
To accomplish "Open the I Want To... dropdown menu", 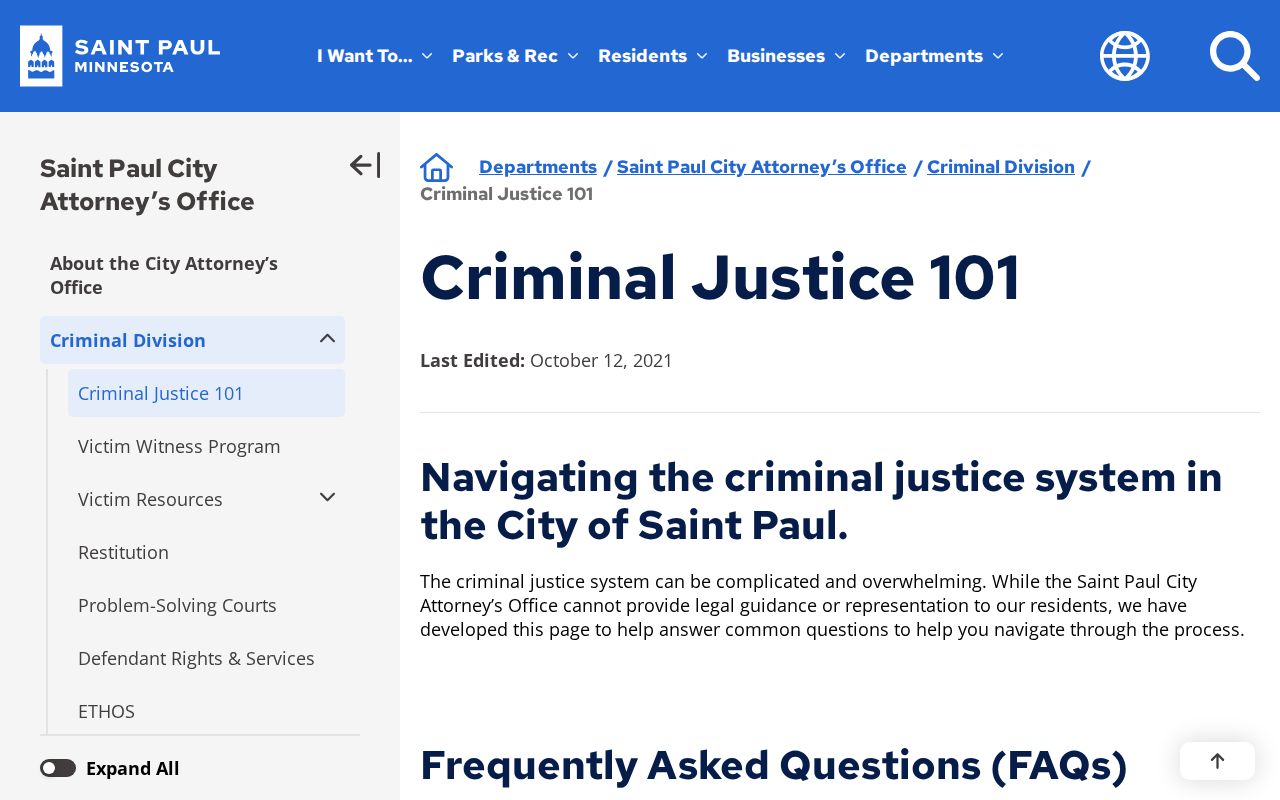I will pyautogui.click(x=375, y=56).
